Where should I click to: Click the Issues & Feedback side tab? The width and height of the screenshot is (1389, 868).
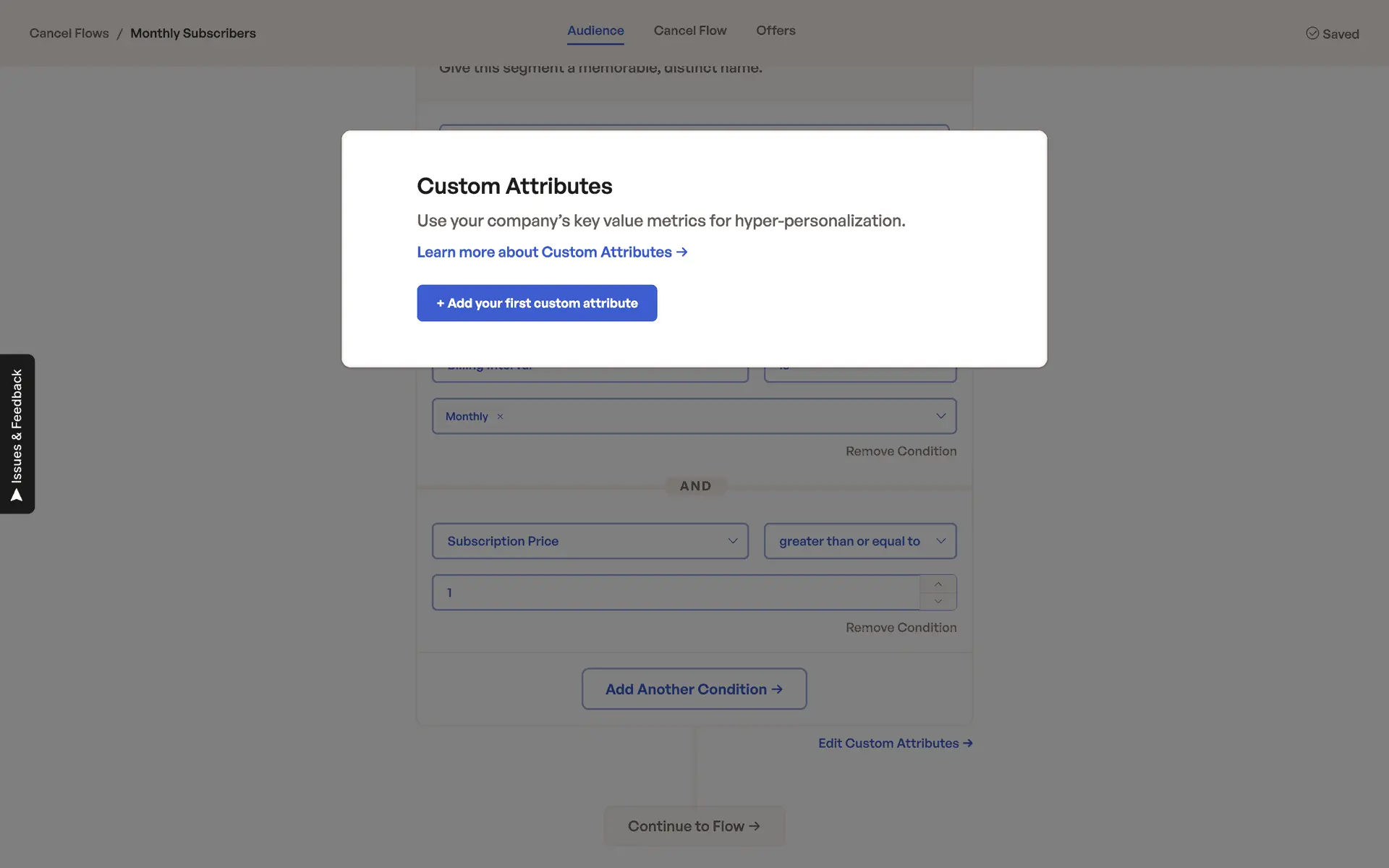[x=17, y=434]
